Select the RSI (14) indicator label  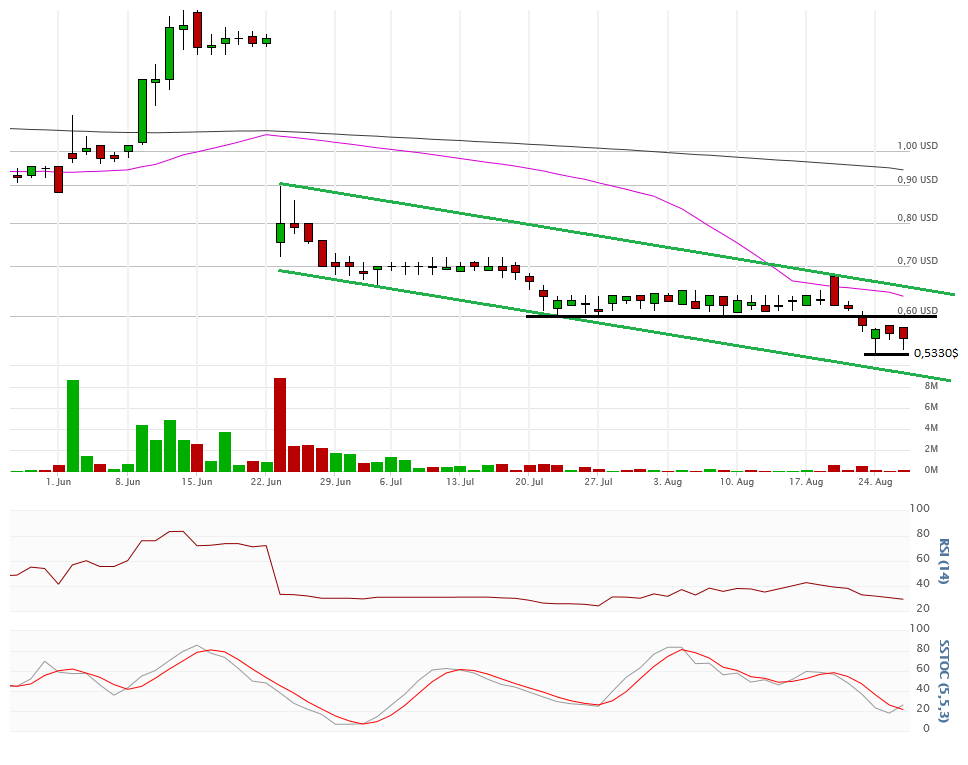[943, 560]
